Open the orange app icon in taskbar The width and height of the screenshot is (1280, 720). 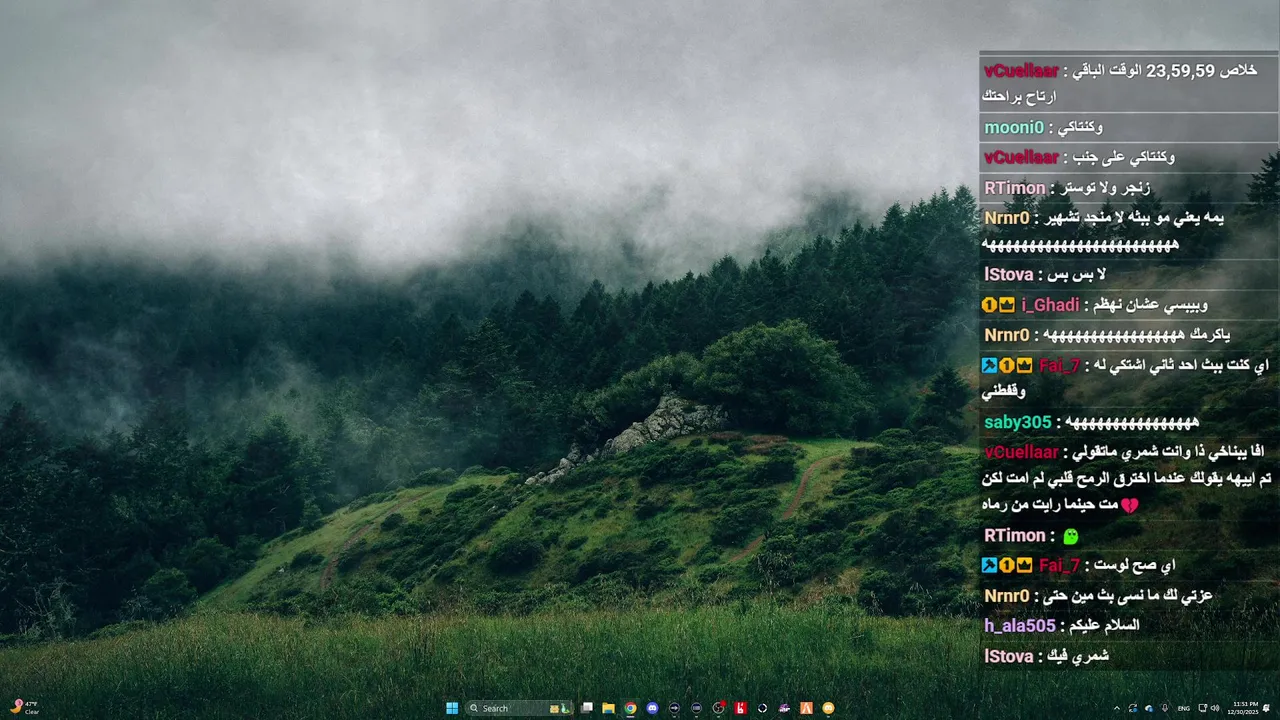tap(806, 708)
